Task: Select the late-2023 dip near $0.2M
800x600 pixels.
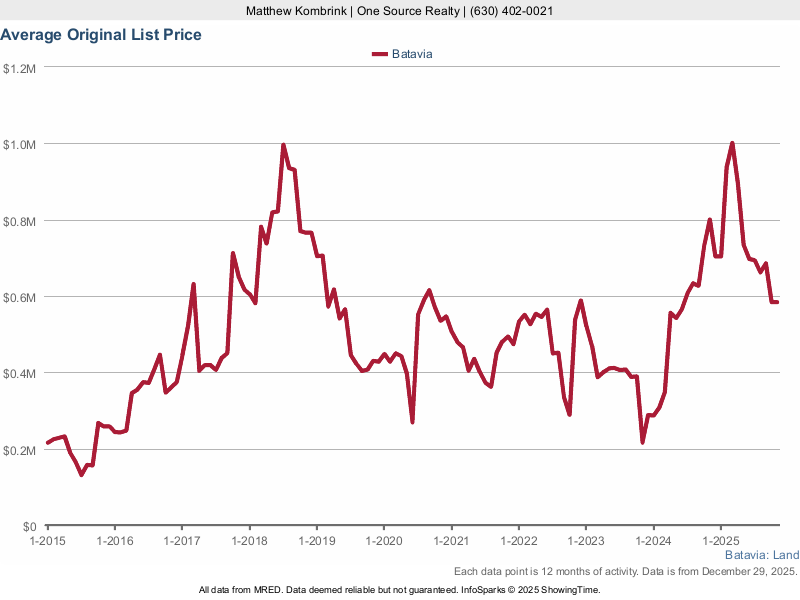Action: tap(642, 442)
